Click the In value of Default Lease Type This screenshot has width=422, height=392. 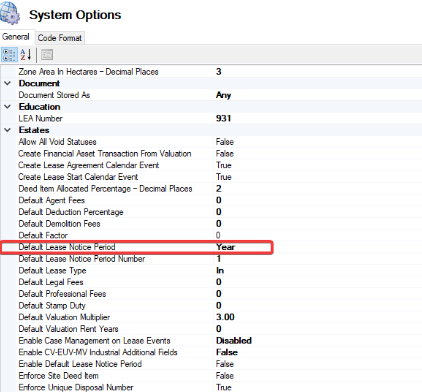[220, 270]
